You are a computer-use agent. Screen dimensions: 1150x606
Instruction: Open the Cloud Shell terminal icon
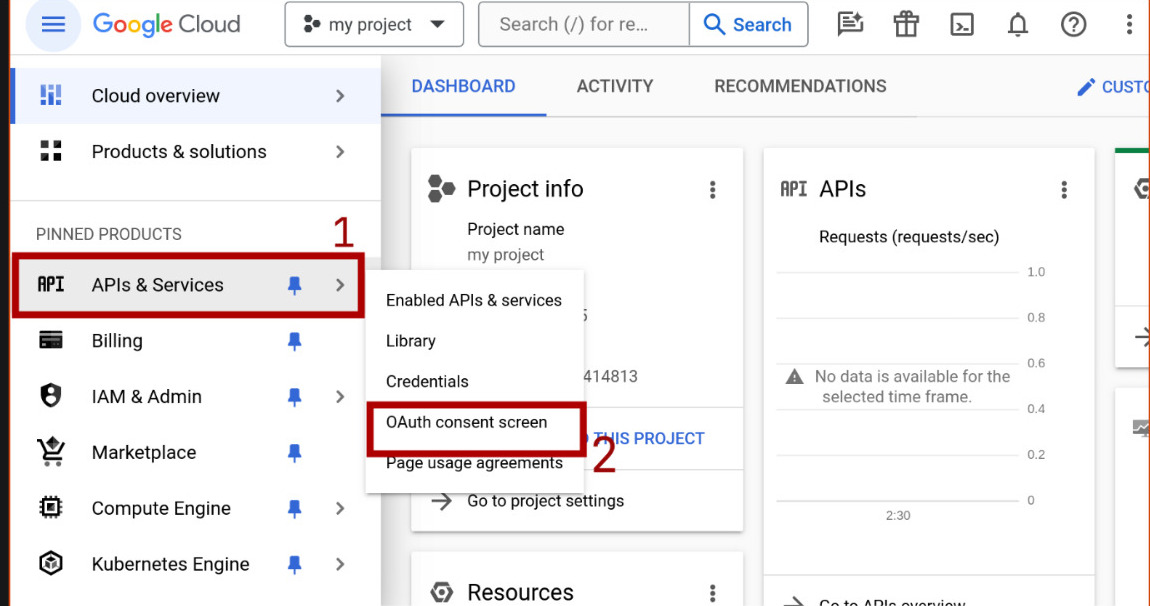tap(962, 25)
